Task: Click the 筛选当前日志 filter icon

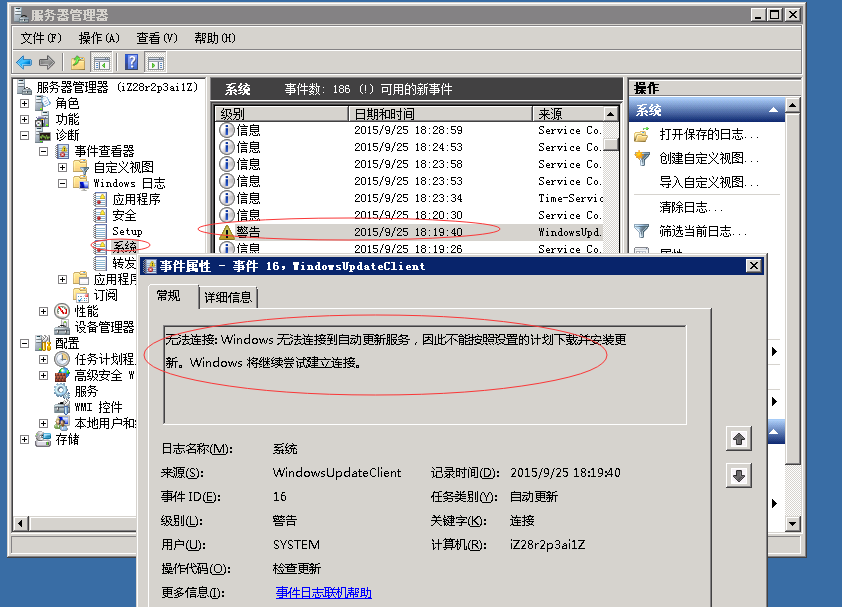Action: coord(642,231)
